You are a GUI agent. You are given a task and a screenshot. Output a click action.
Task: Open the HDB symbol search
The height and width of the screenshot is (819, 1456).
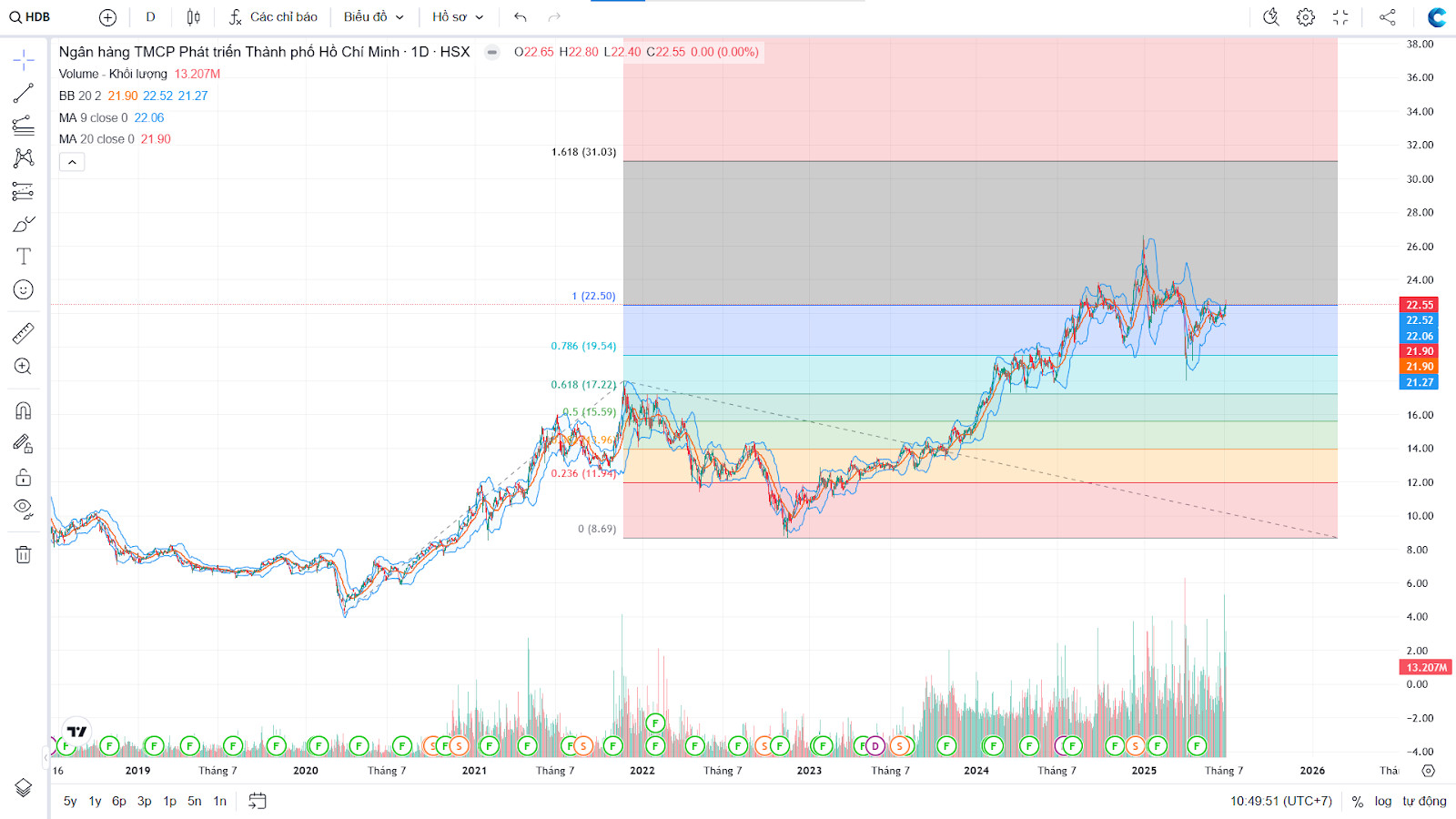[x=30, y=17]
